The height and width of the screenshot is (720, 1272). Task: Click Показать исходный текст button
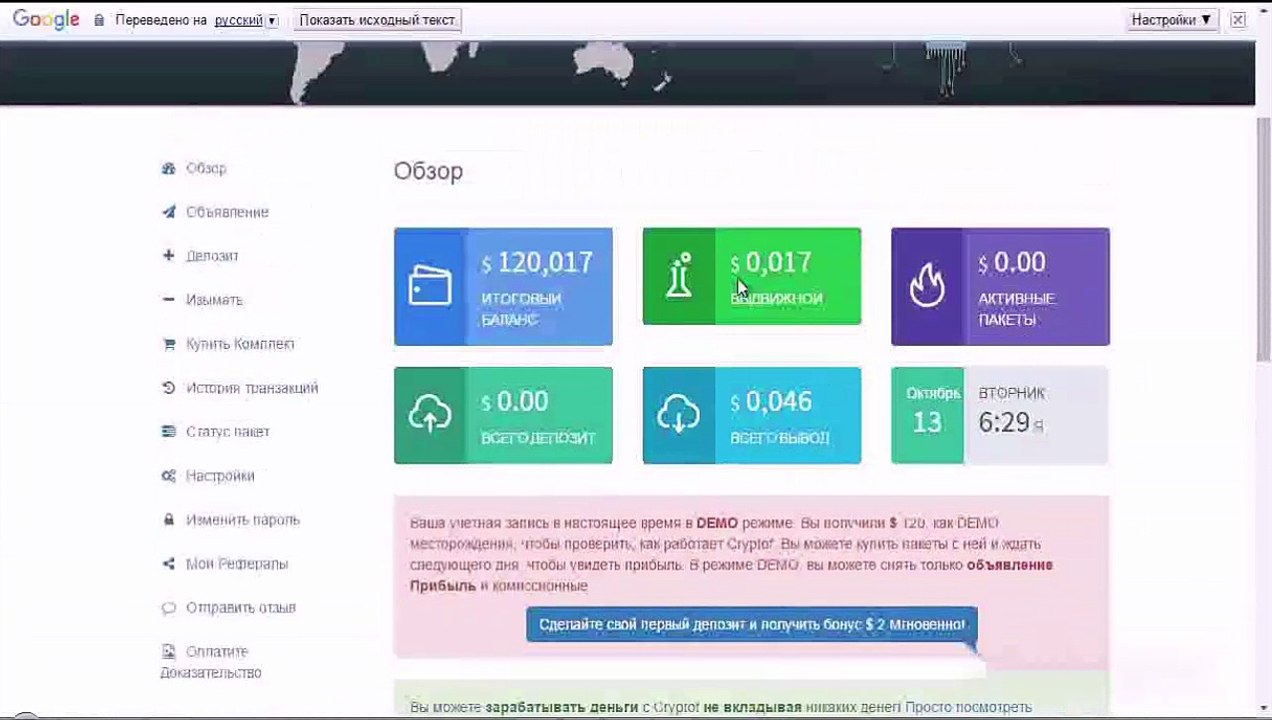[377, 20]
